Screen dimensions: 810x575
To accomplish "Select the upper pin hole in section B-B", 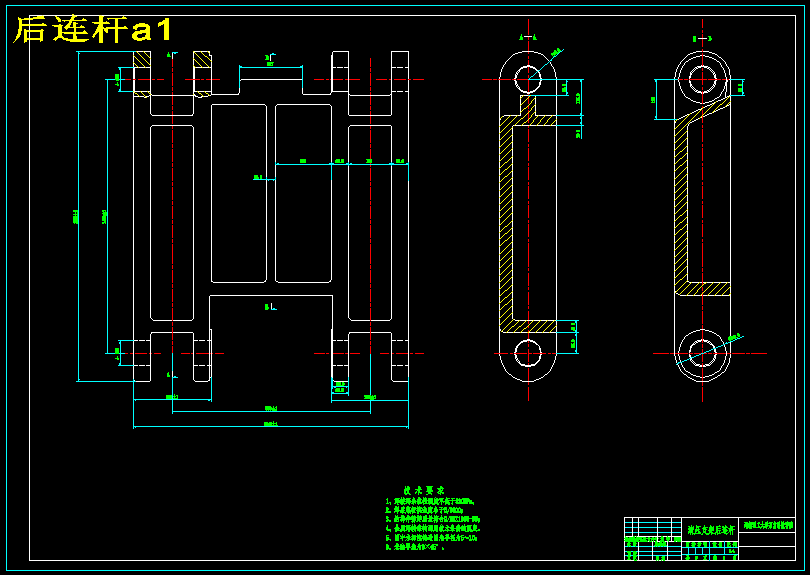I will pos(703,80).
